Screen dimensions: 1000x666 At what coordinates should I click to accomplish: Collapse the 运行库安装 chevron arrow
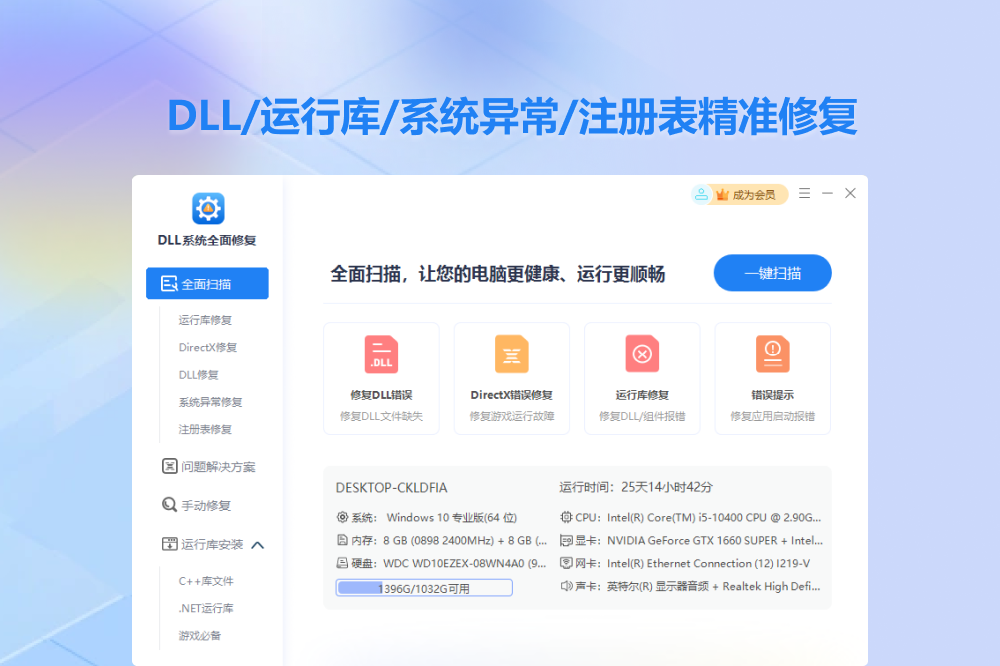tap(258, 545)
